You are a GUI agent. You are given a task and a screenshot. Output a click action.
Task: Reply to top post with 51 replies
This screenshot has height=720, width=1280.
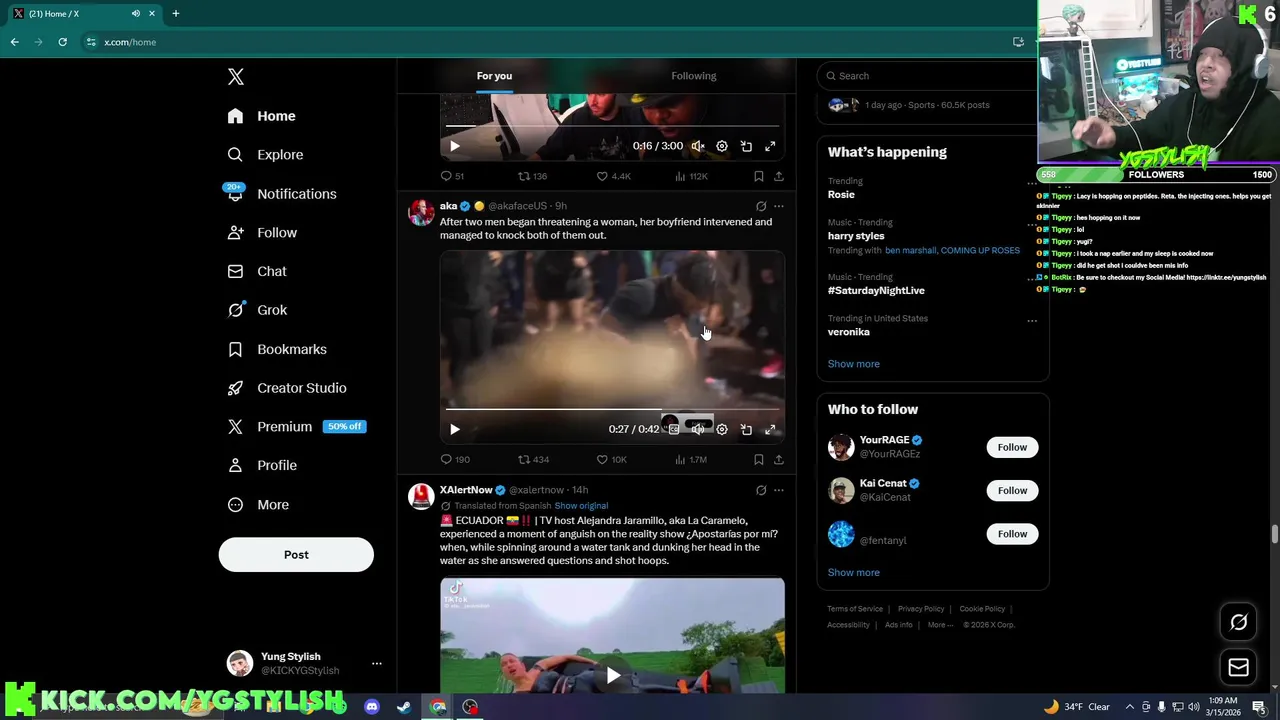point(452,176)
